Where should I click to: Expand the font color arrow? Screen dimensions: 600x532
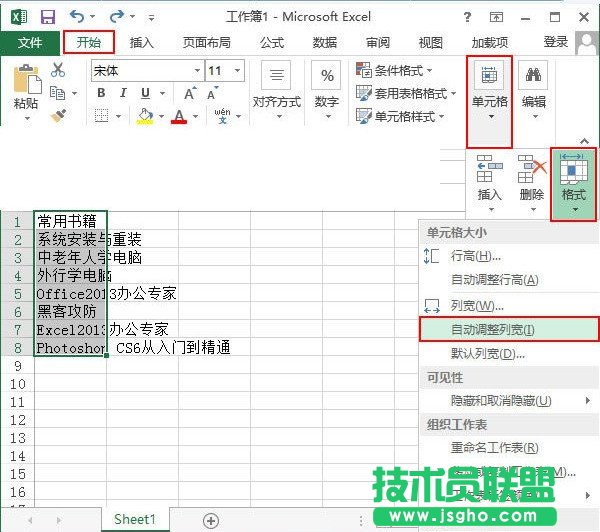click(196, 116)
